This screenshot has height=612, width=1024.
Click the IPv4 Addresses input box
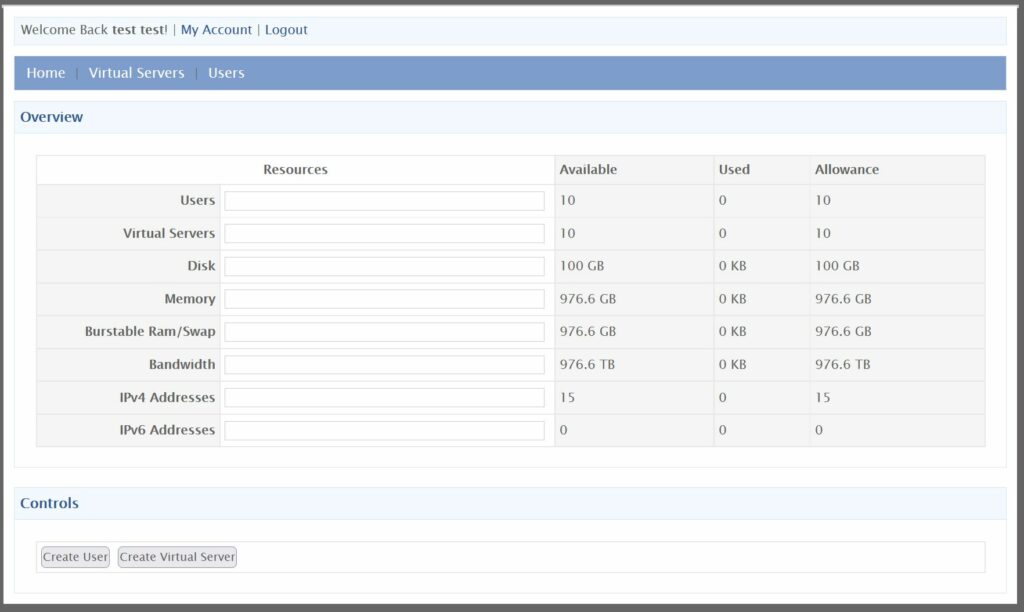[385, 397]
